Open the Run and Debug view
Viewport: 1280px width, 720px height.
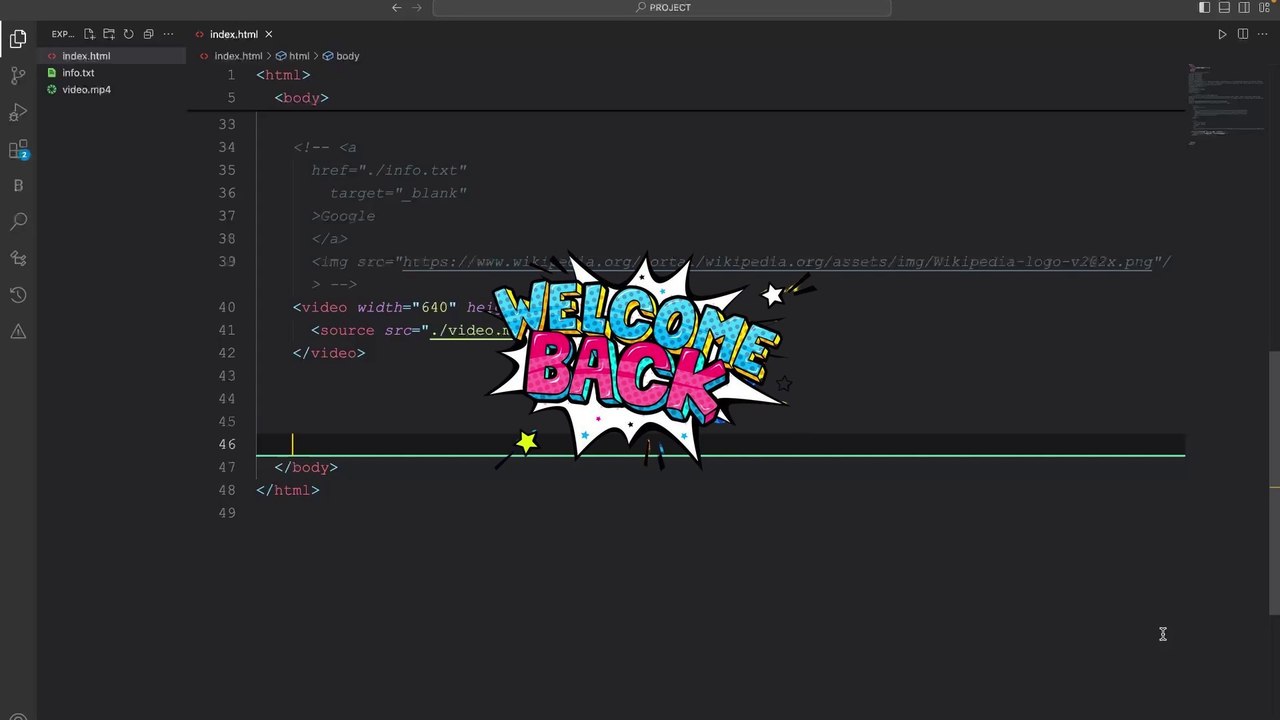point(18,113)
